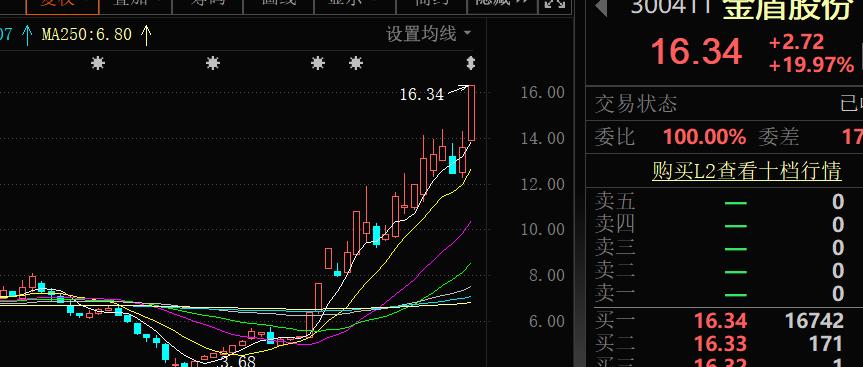The height and width of the screenshot is (367, 863).
Task: Click the 卖一 order book row label
Action: 615,294
